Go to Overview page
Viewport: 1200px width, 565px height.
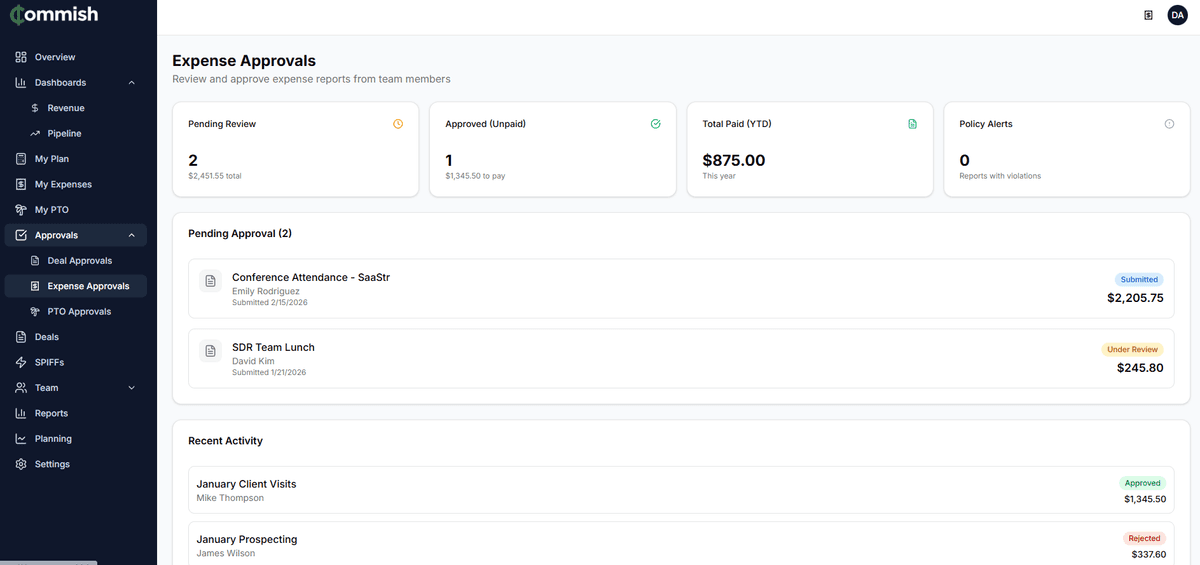pos(76,57)
